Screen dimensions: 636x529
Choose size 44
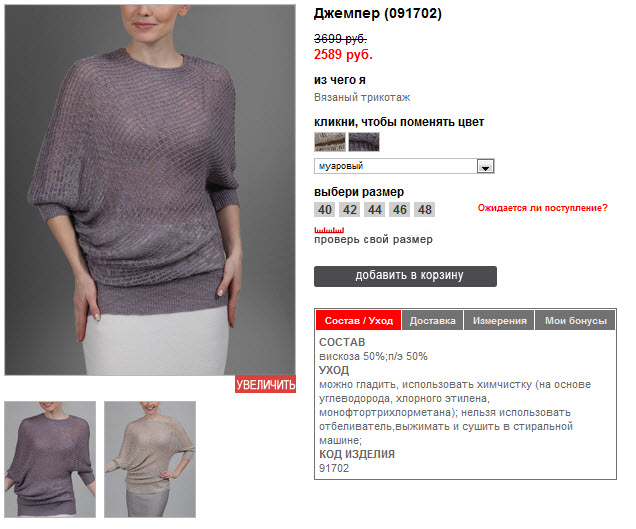pos(374,210)
